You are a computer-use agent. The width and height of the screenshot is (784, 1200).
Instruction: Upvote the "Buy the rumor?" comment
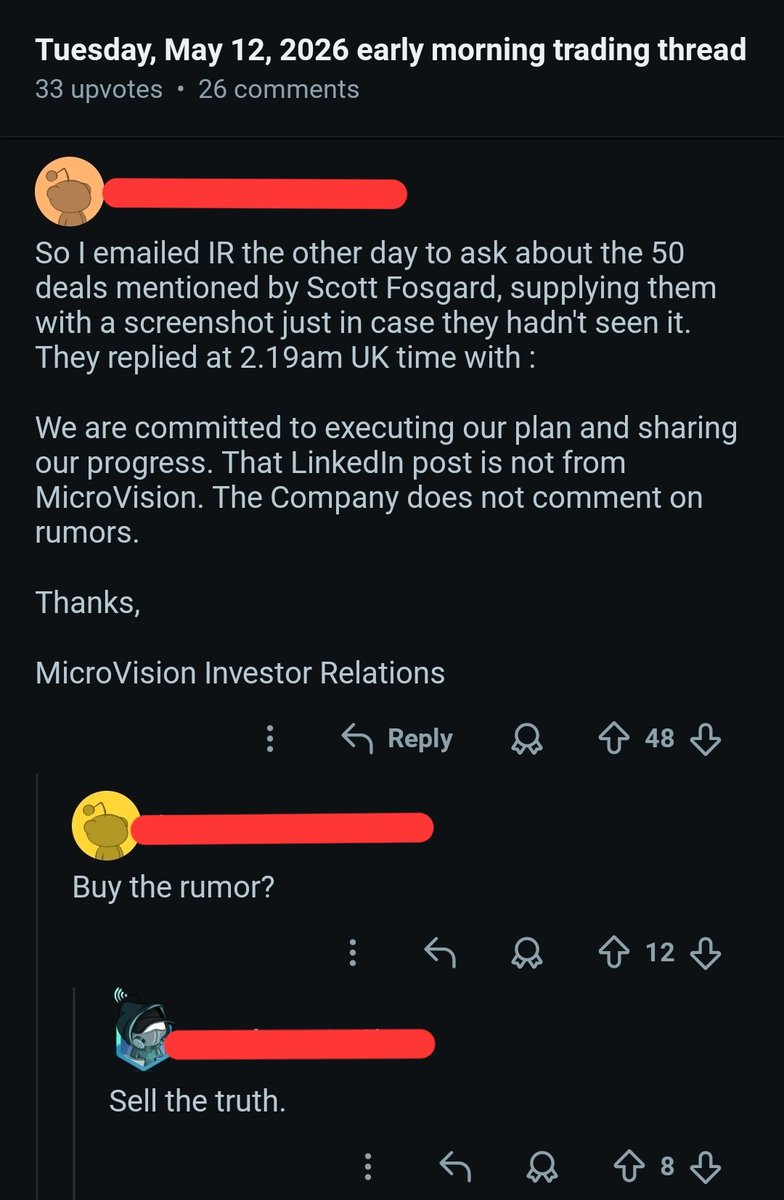pos(613,953)
